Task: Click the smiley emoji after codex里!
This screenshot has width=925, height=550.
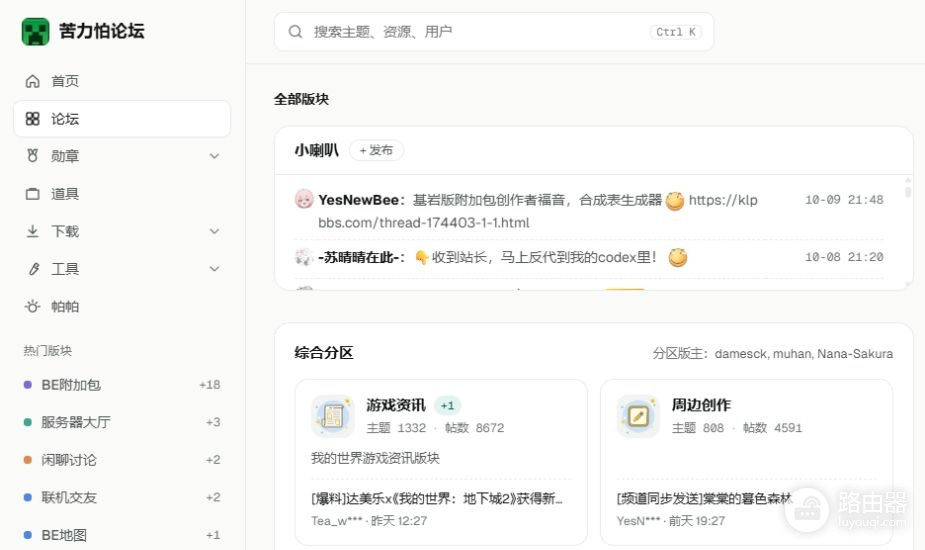Action: tap(678, 257)
